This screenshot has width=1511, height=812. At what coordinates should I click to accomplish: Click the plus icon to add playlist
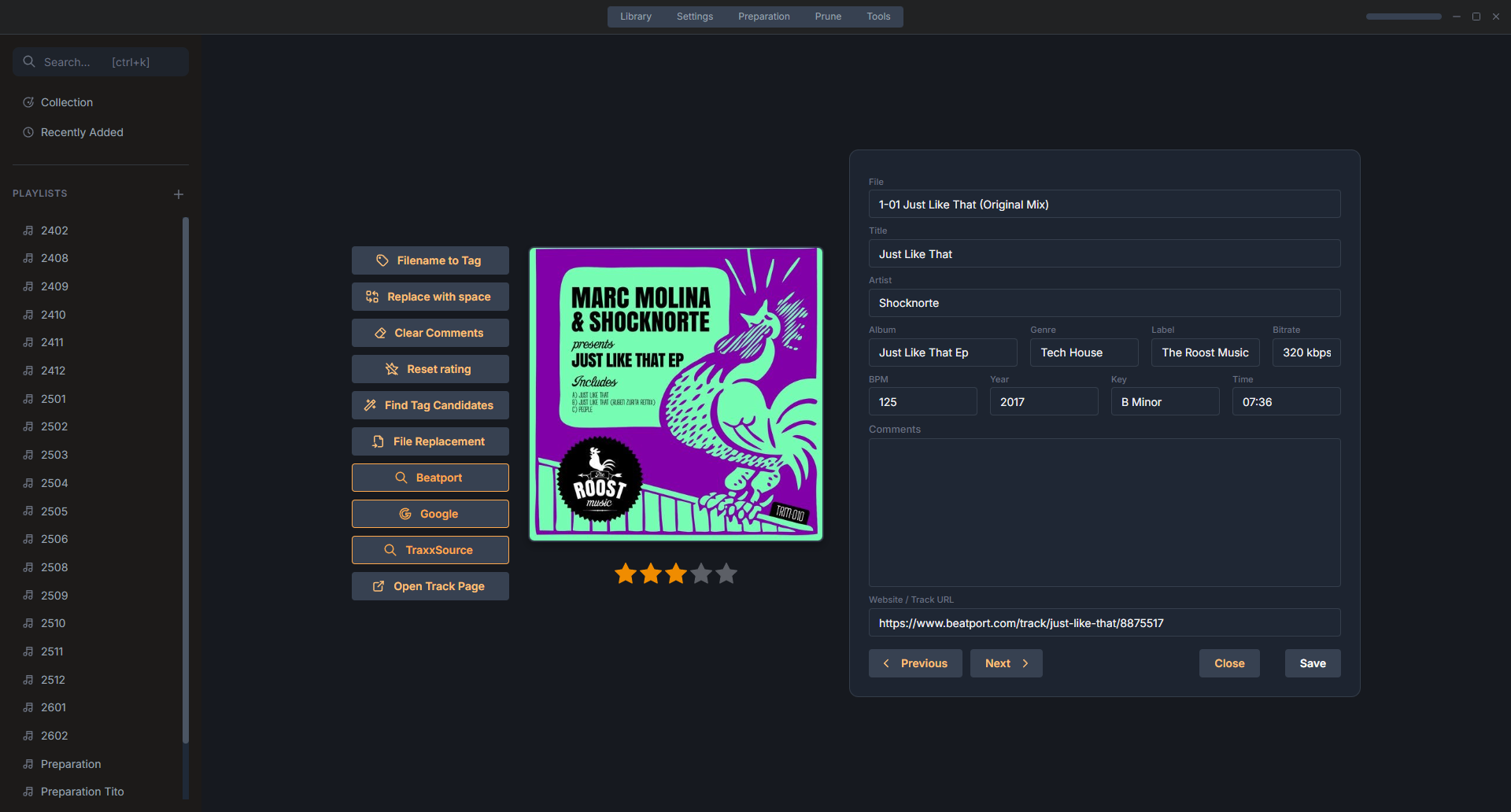coord(178,194)
